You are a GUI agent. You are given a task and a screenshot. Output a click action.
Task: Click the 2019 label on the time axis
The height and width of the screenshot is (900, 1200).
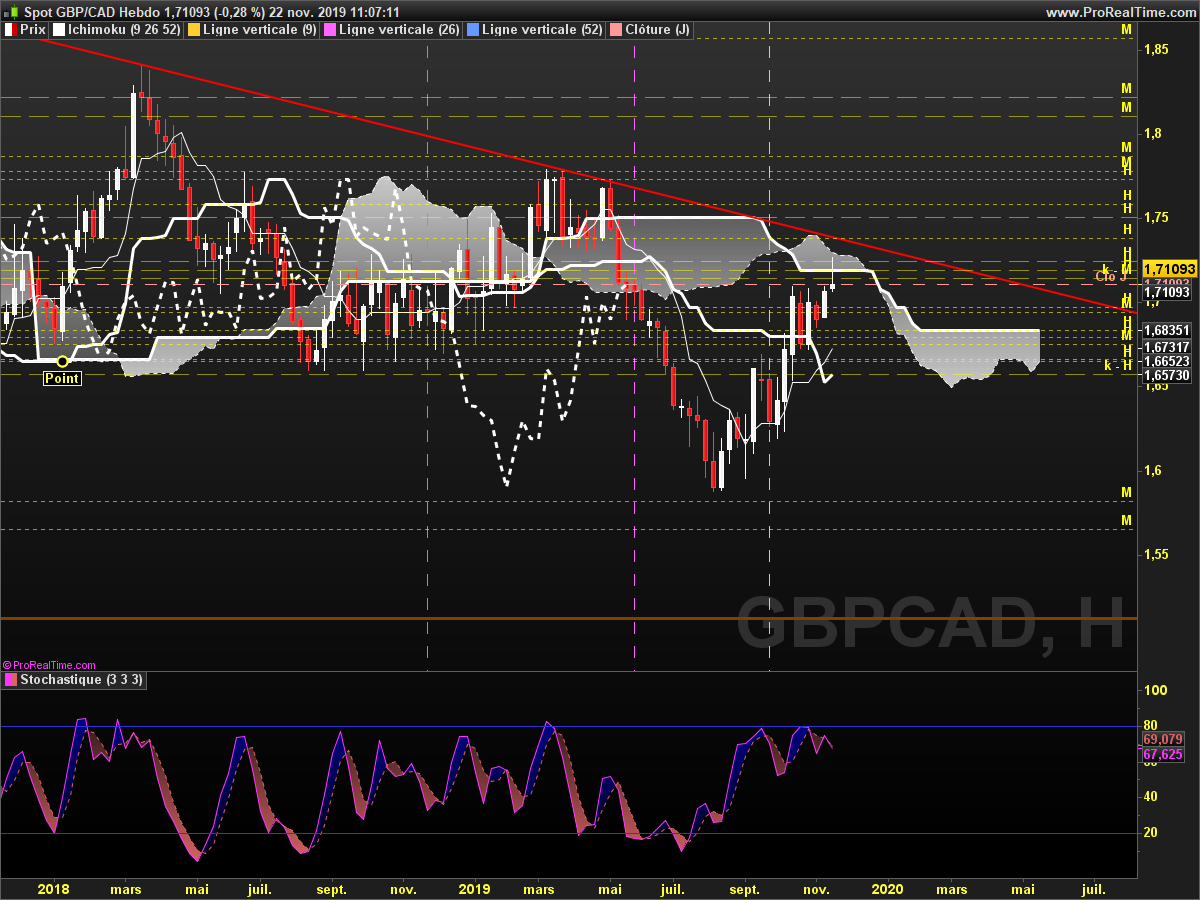473,889
